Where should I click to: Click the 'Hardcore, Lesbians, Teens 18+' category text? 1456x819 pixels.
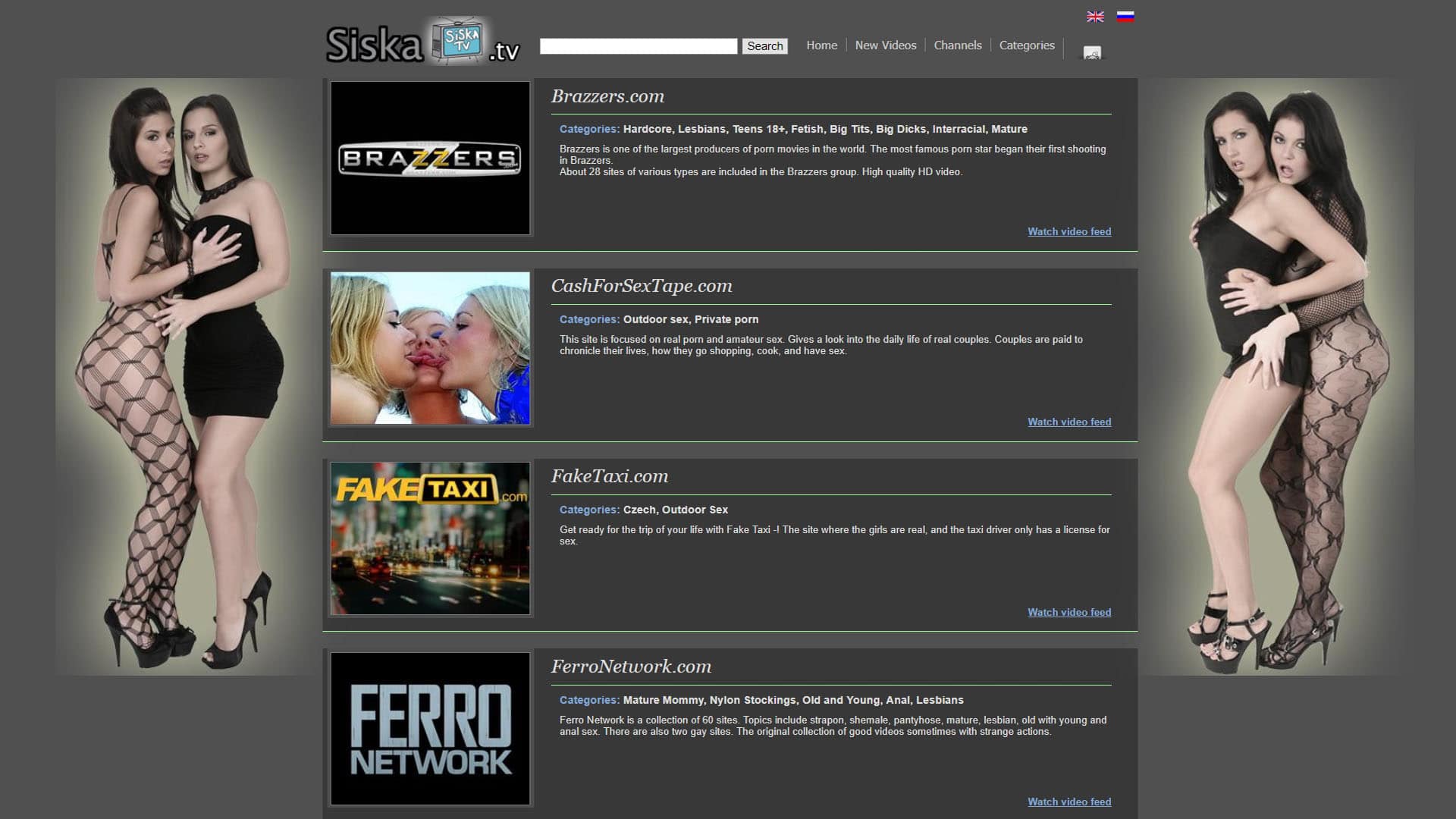(704, 129)
